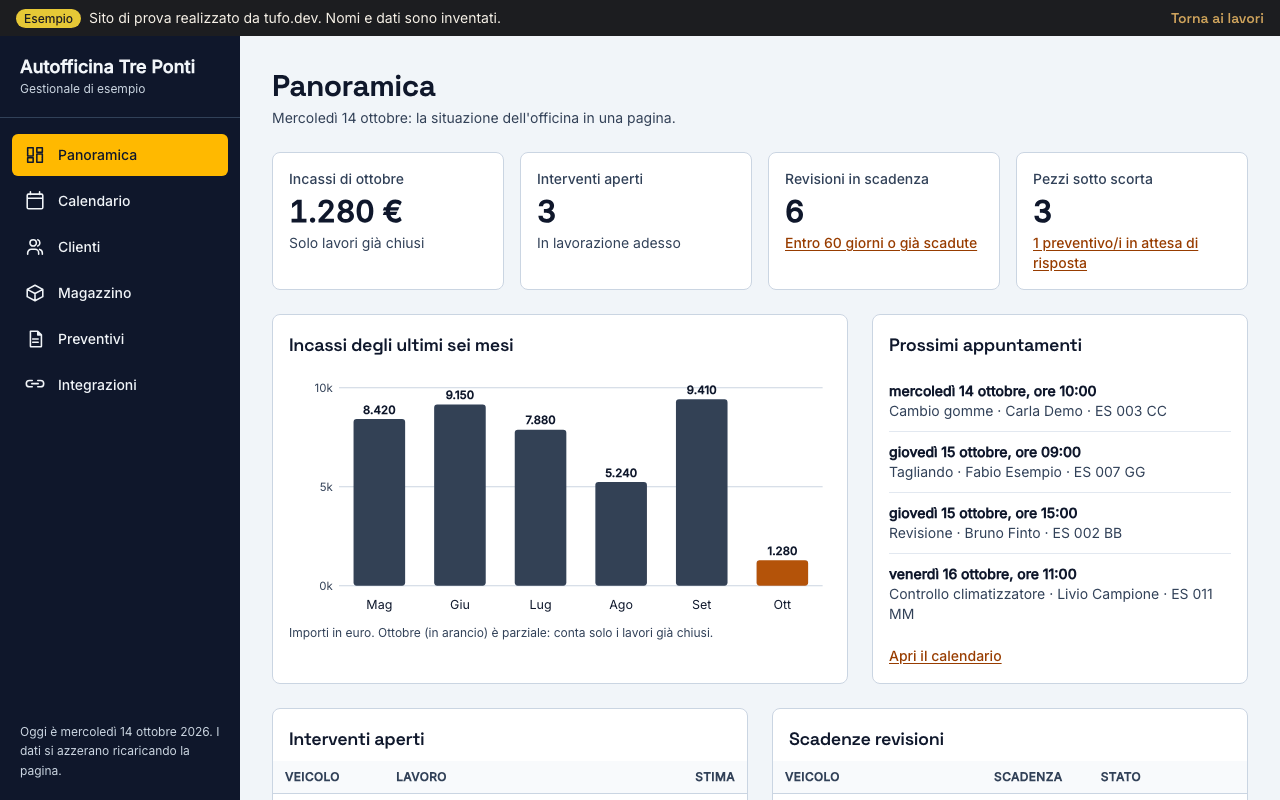This screenshot has width=1280, height=800.
Task: Click the Magazzino box icon
Action: [x=35, y=293]
